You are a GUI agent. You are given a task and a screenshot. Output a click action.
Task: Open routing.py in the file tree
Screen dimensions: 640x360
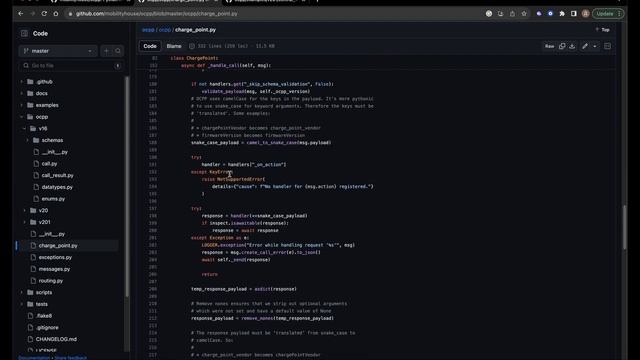click(x=51, y=281)
